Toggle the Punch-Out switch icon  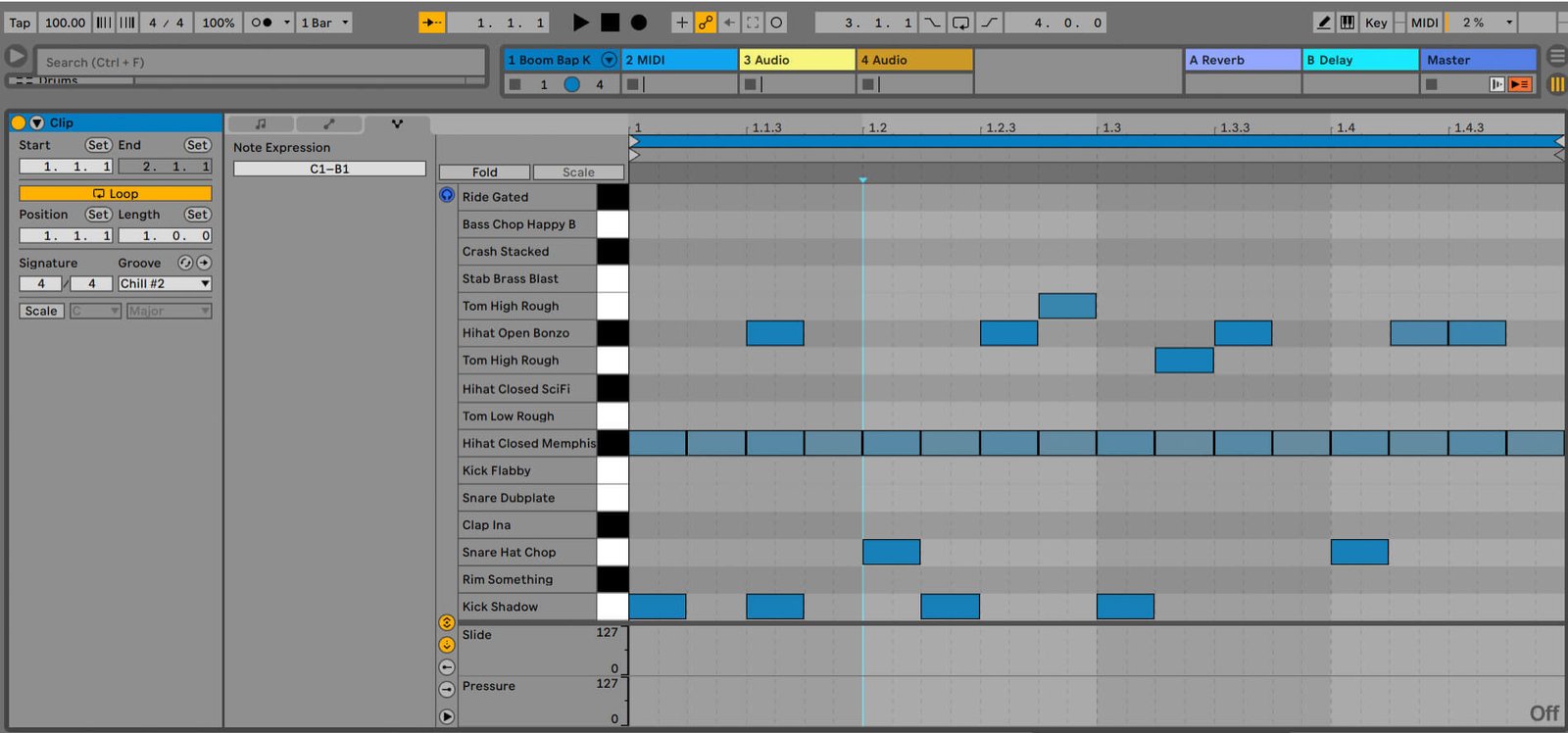(x=990, y=22)
